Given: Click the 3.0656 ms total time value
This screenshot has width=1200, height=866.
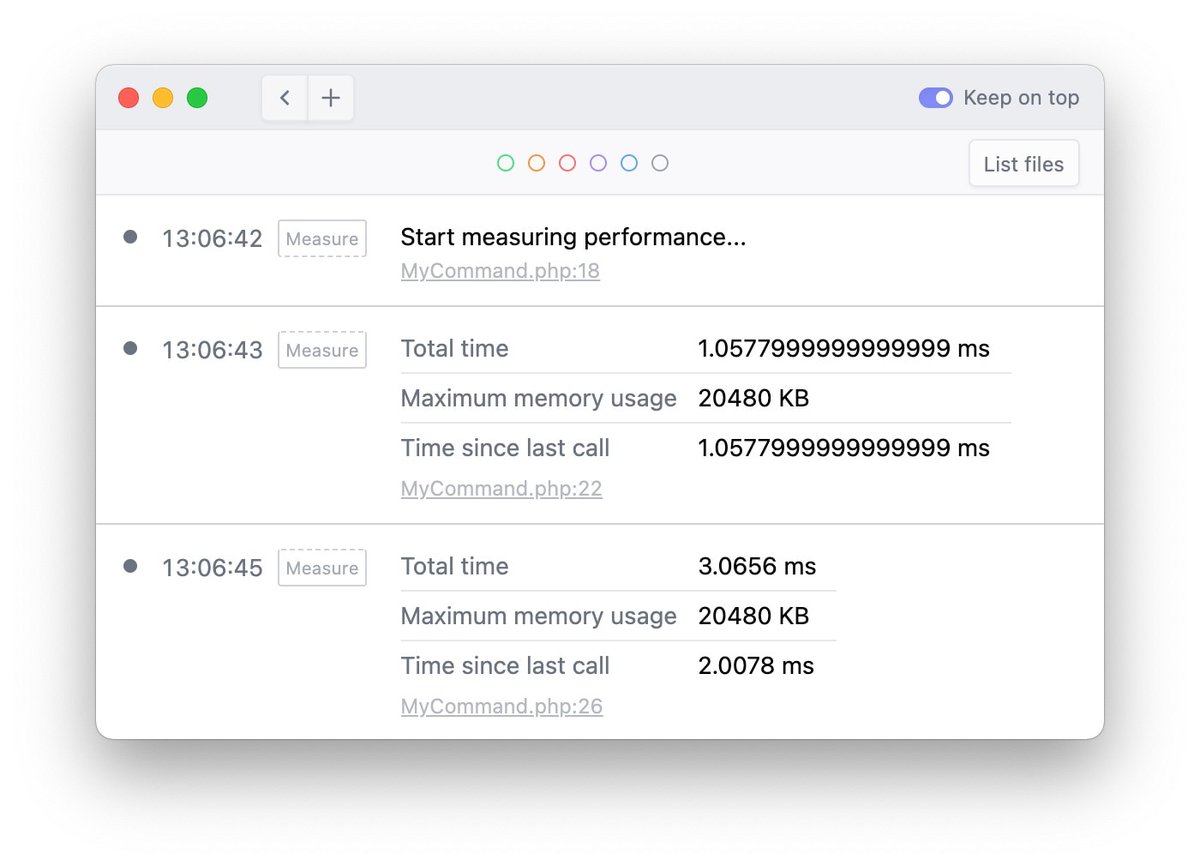Looking at the screenshot, I should (x=757, y=567).
